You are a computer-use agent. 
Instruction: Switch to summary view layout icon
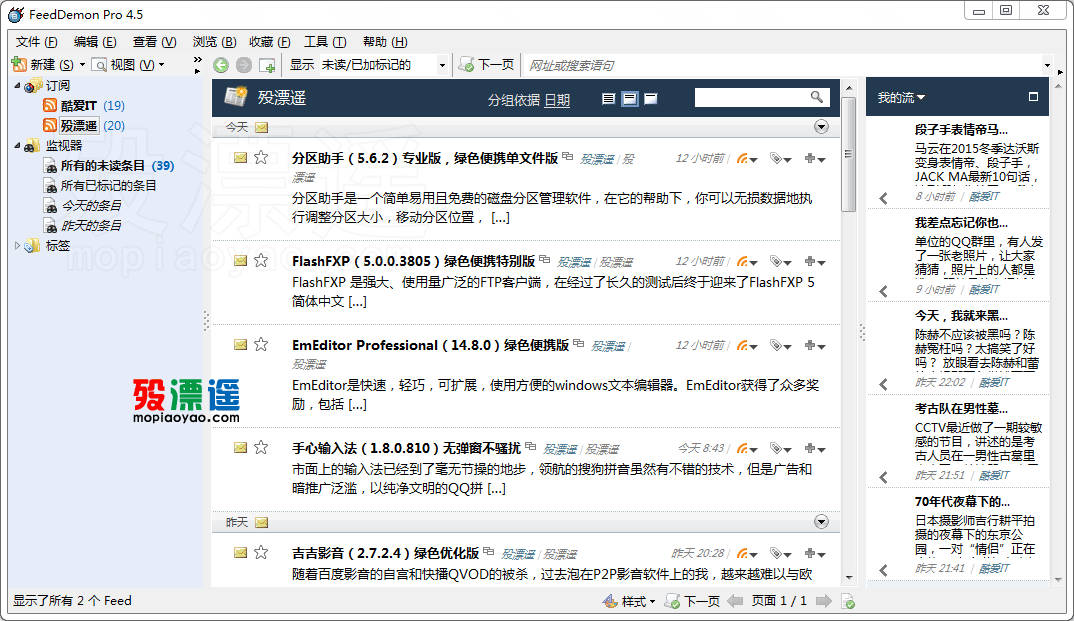(x=629, y=99)
